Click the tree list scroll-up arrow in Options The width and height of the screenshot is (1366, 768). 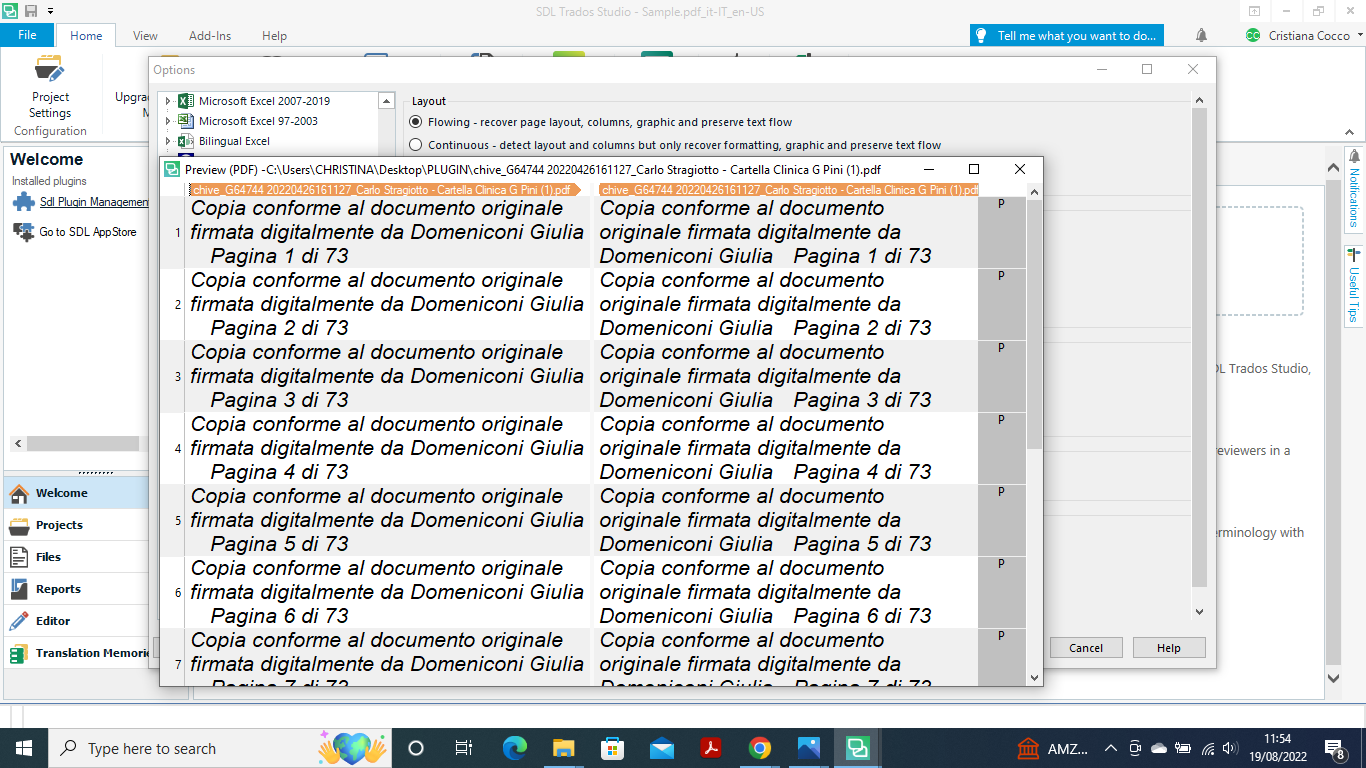coord(387,101)
